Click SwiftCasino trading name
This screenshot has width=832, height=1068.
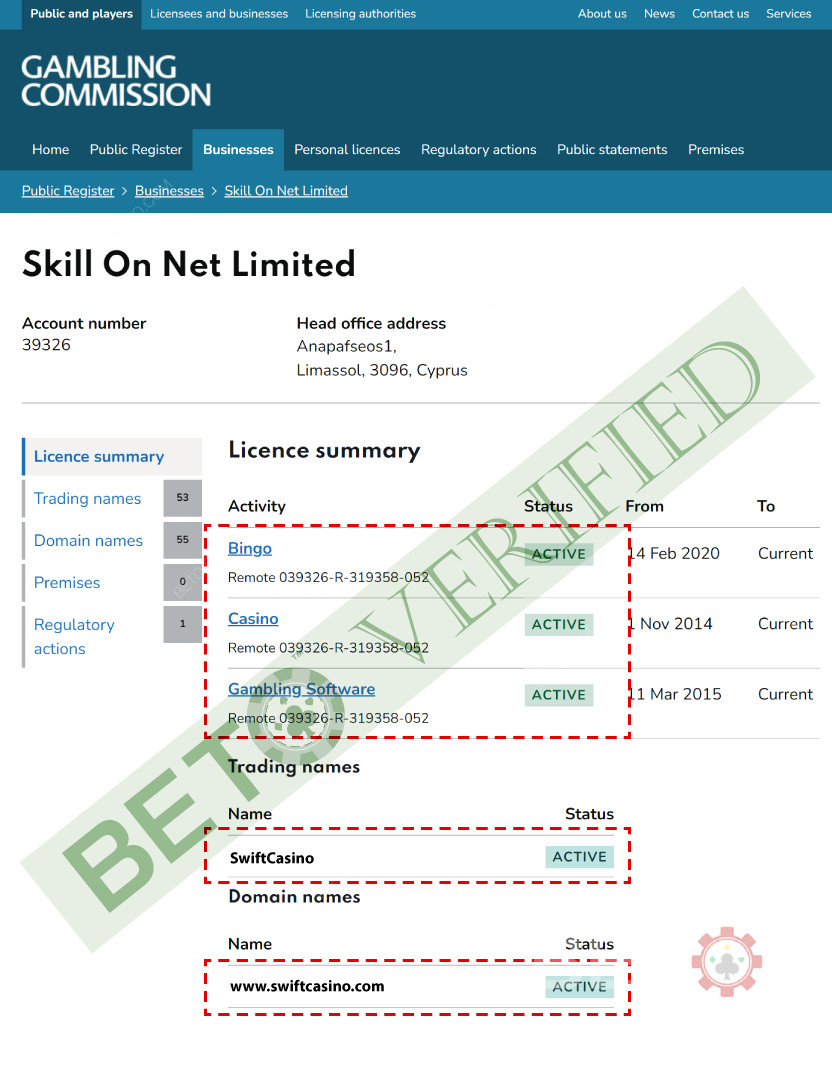click(x=272, y=858)
